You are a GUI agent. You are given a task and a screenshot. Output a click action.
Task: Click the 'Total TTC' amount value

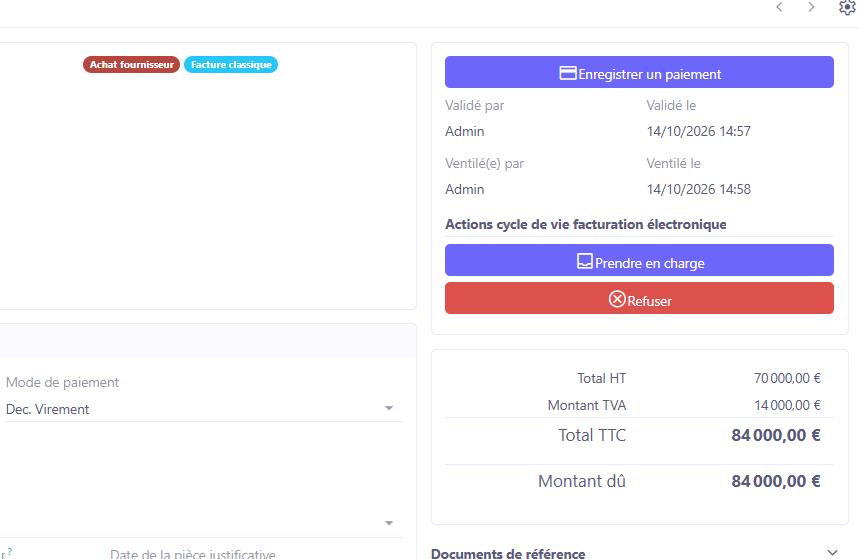(776, 435)
